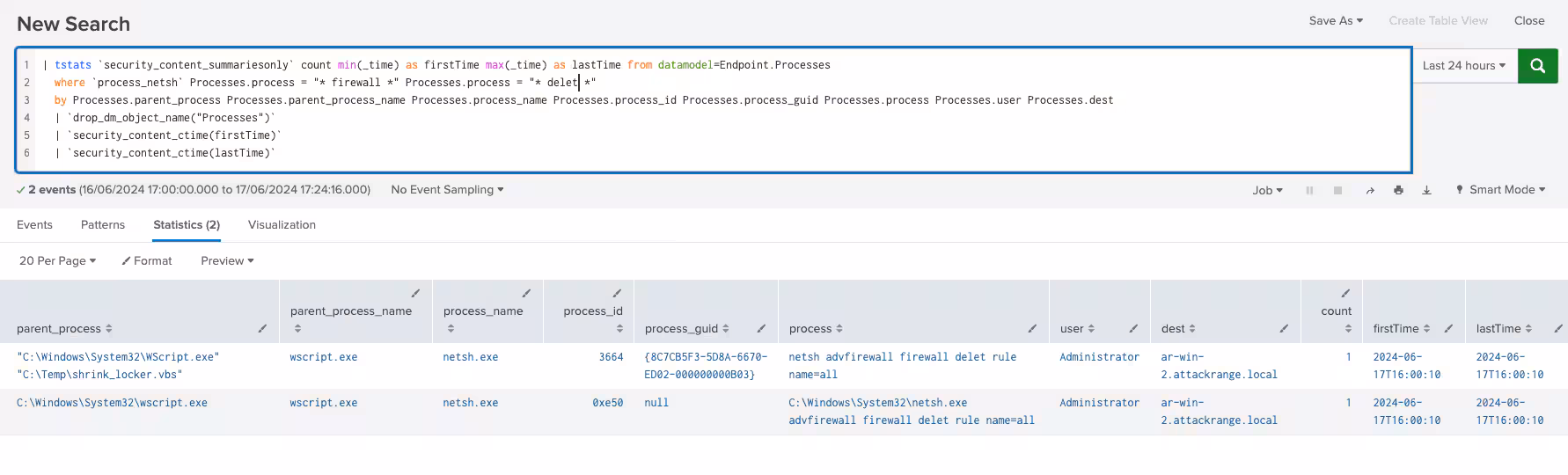Click the export download icon

tap(1426, 190)
